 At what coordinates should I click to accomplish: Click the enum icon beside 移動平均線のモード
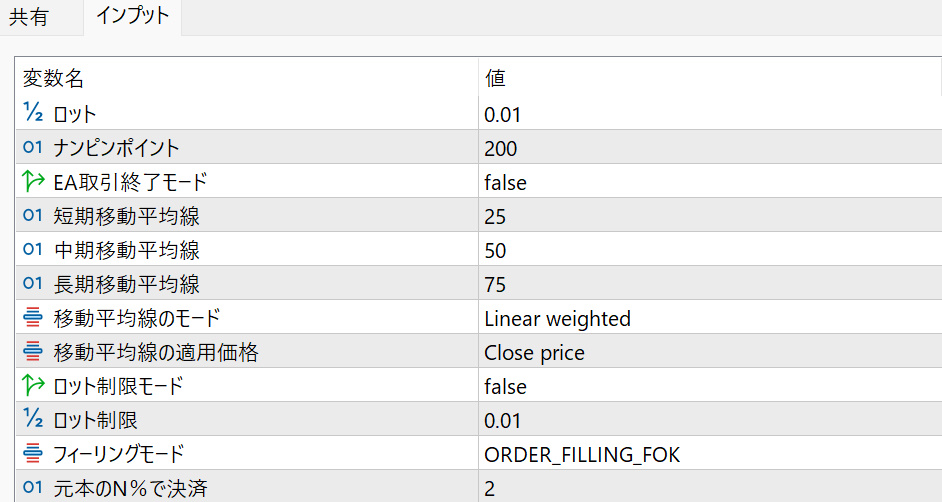coord(32,318)
